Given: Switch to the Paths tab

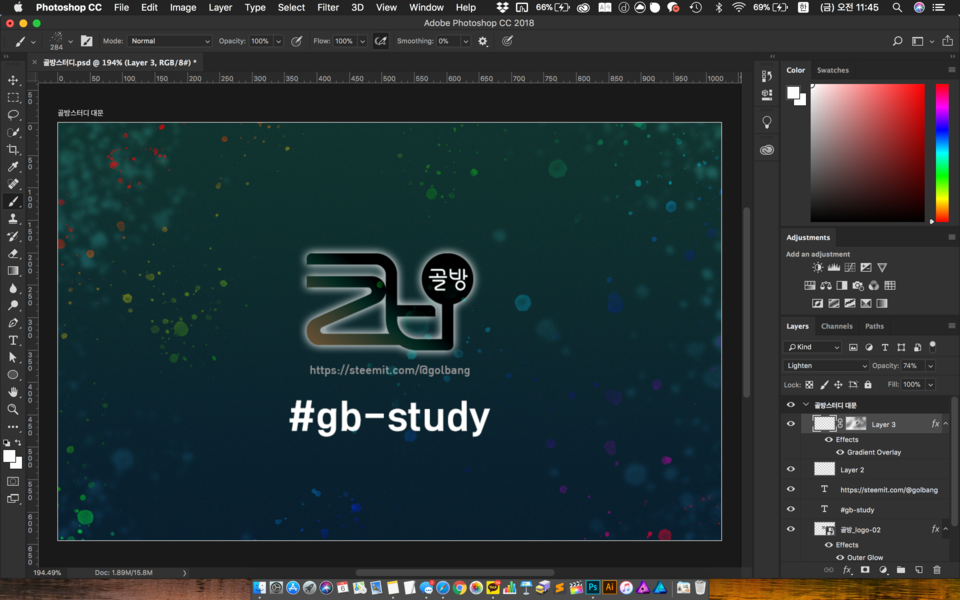Looking at the screenshot, I should (874, 326).
